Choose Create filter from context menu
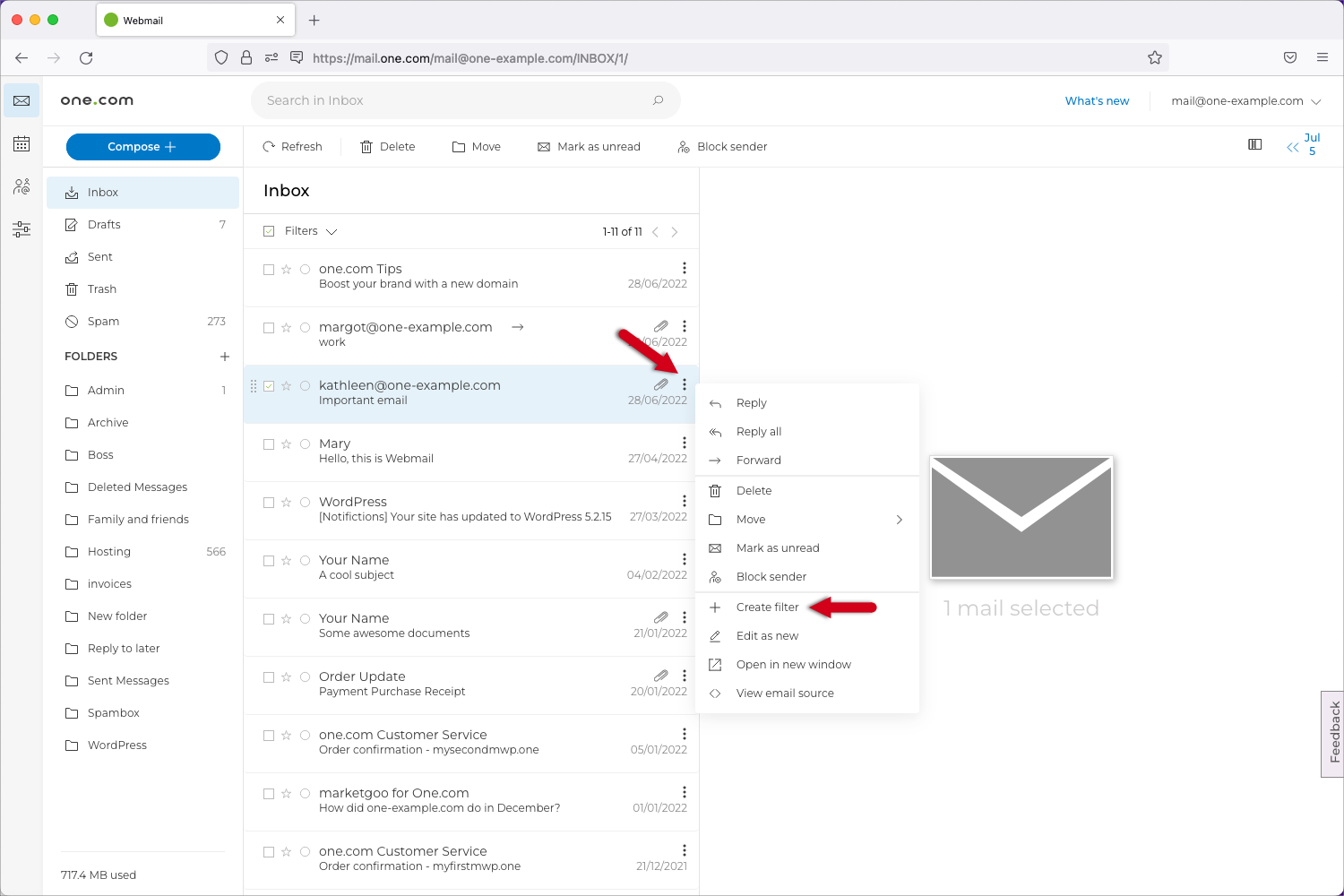 767,607
